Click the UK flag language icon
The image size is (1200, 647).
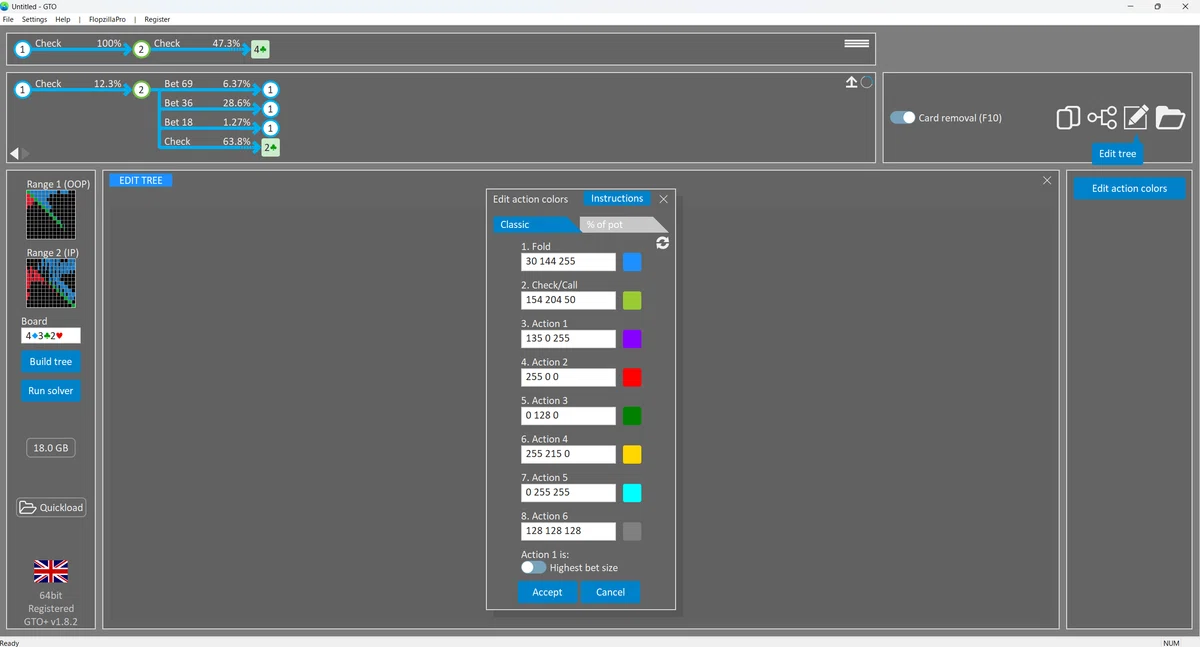tap(51, 572)
